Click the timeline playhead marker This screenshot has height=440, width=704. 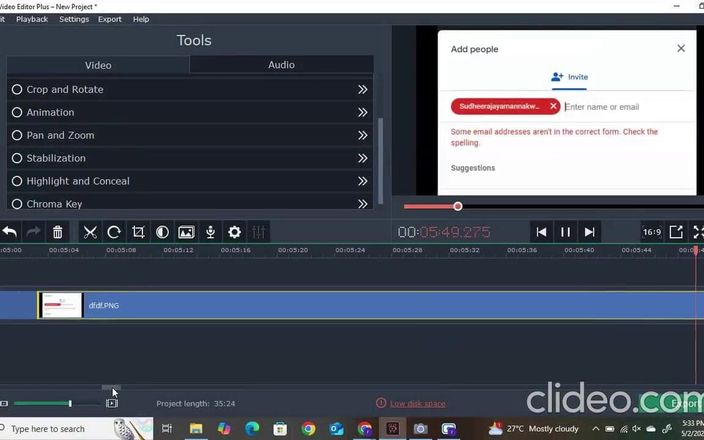click(x=695, y=250)
